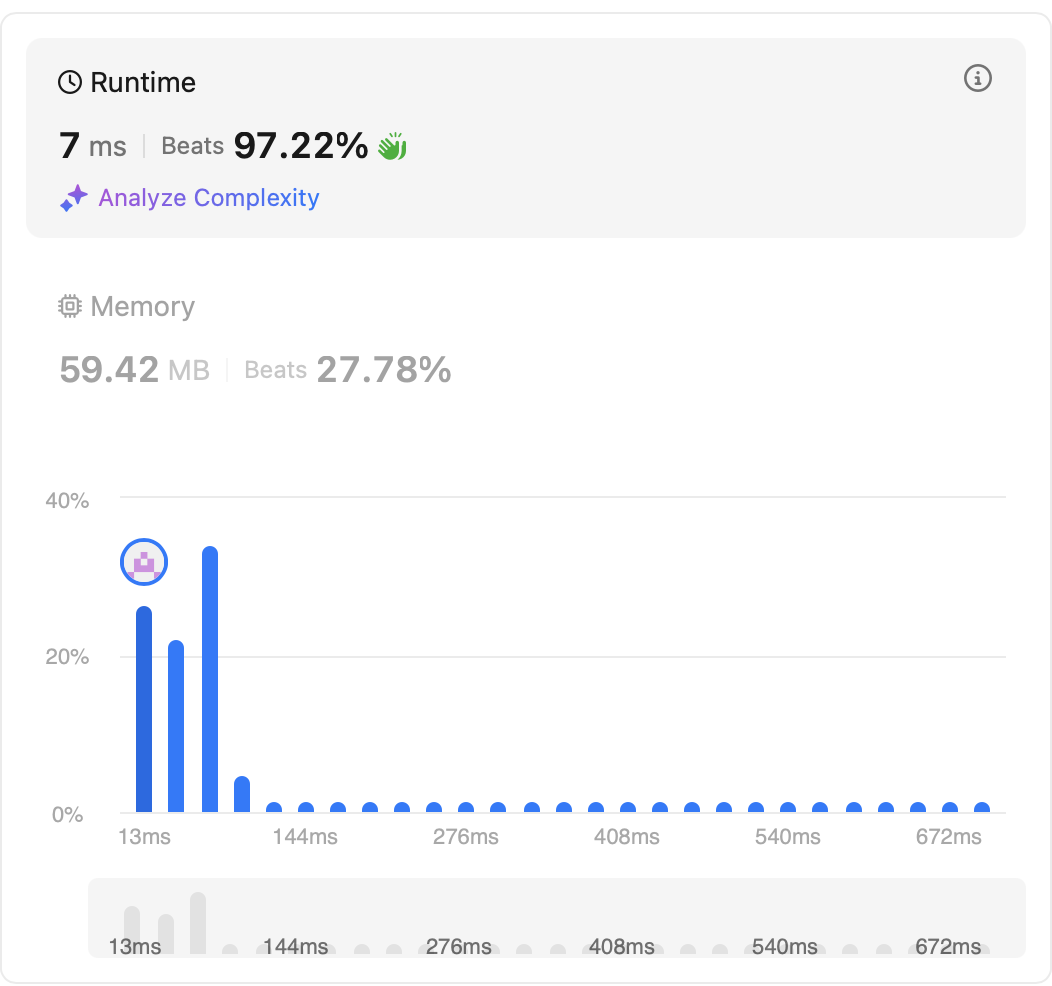Click the green clapping hands icon

point(392,147)
